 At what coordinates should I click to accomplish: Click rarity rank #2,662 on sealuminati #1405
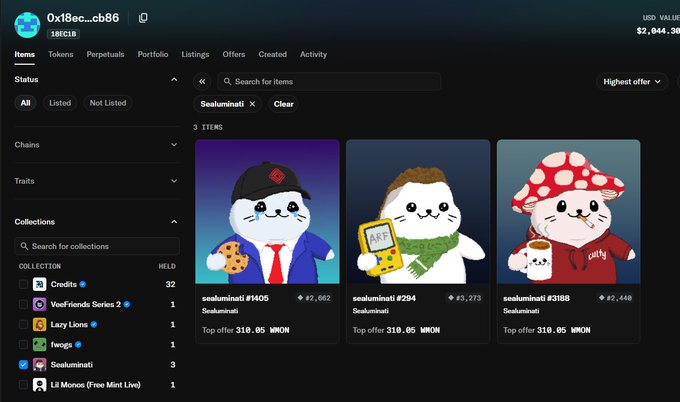pyautogui.click(x=314, y=298)
